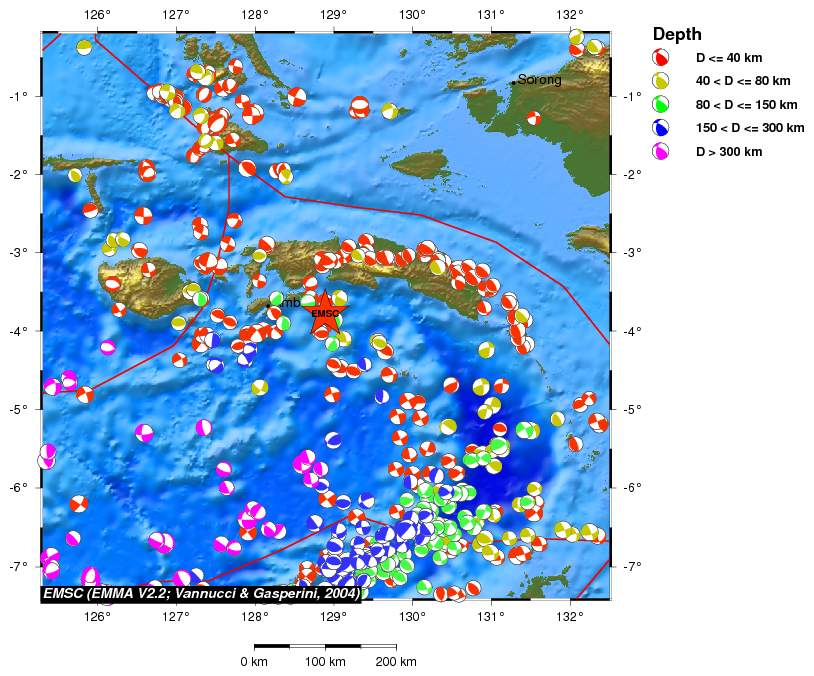814x676 pixels.
Task: Click the "Sorong" city name label
Action: [x=540, y=80]
